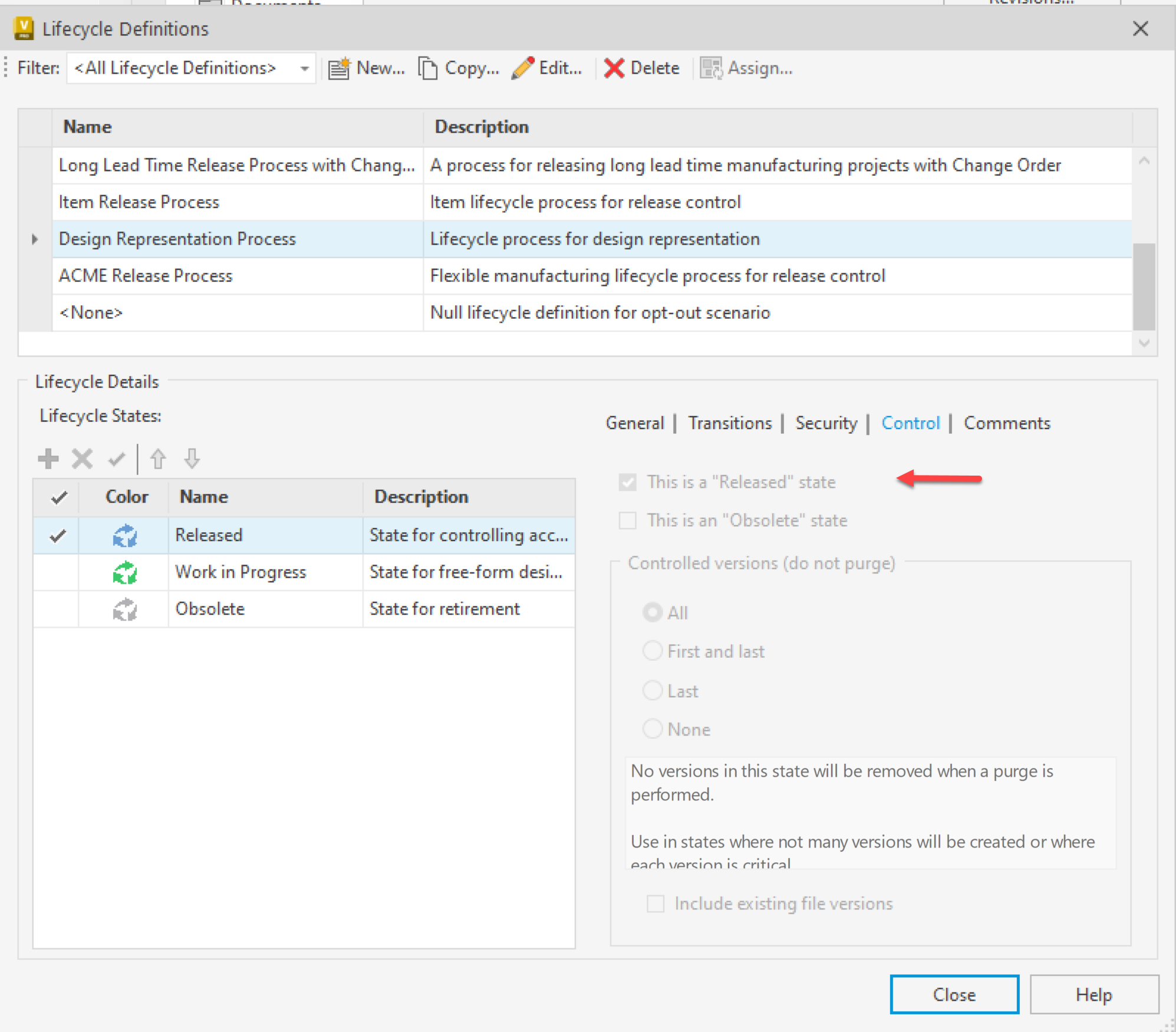This screenshot has width=1176, height=1032.
Task: Click the Edit pencil icon
Action: pos(522,68)
